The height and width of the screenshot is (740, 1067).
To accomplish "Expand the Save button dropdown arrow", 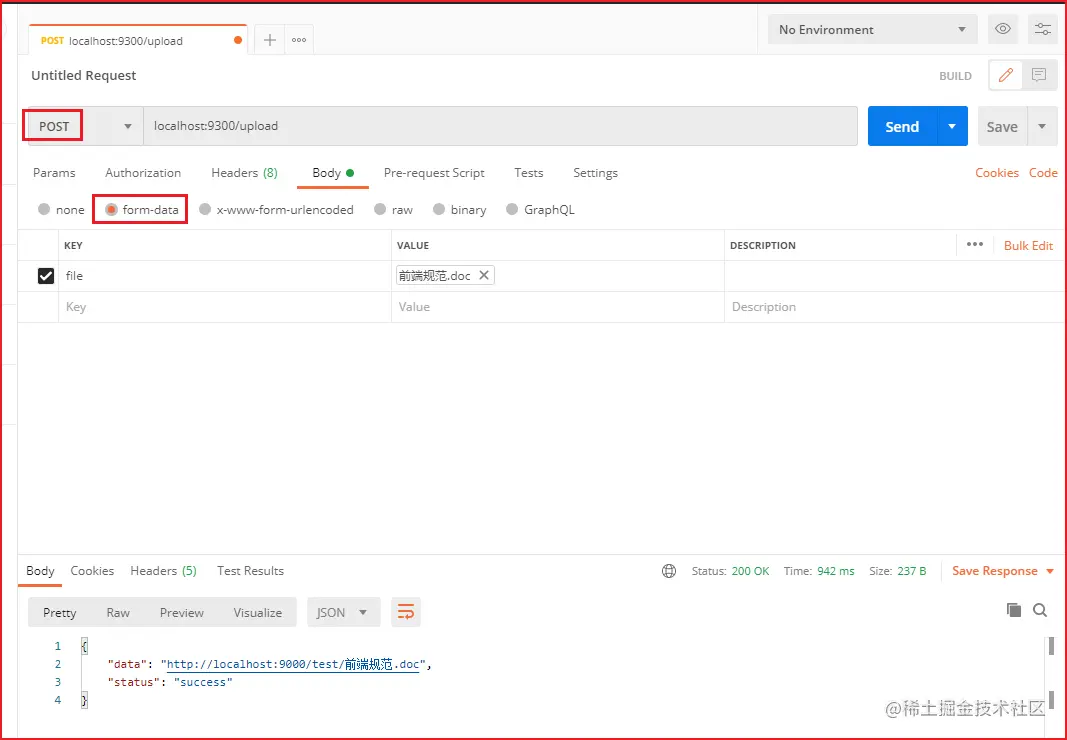I will [x=1042, y=126].
